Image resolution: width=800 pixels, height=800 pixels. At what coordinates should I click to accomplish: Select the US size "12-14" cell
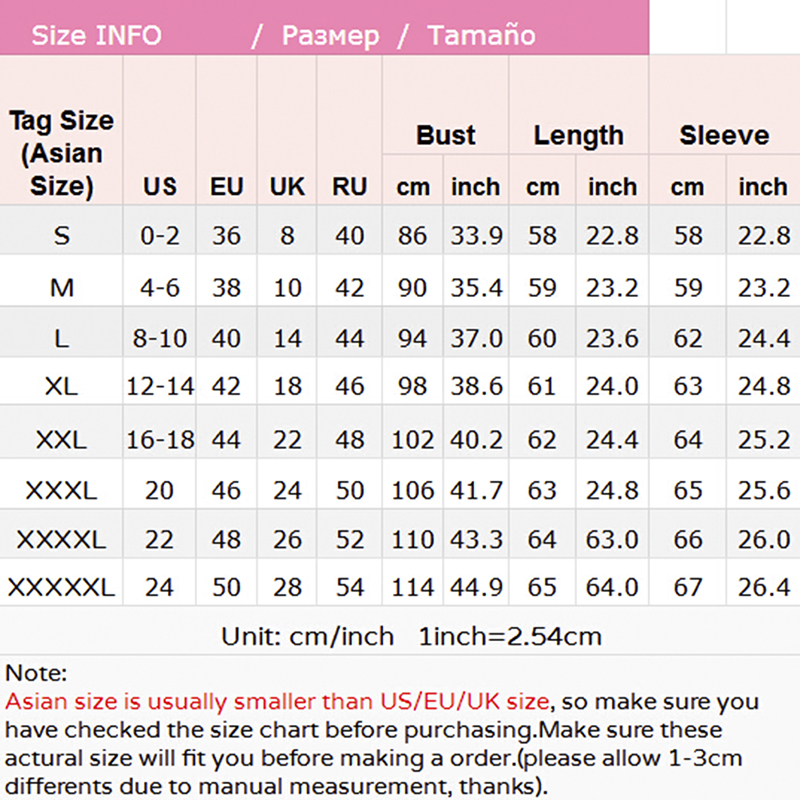tap(160, 387)
